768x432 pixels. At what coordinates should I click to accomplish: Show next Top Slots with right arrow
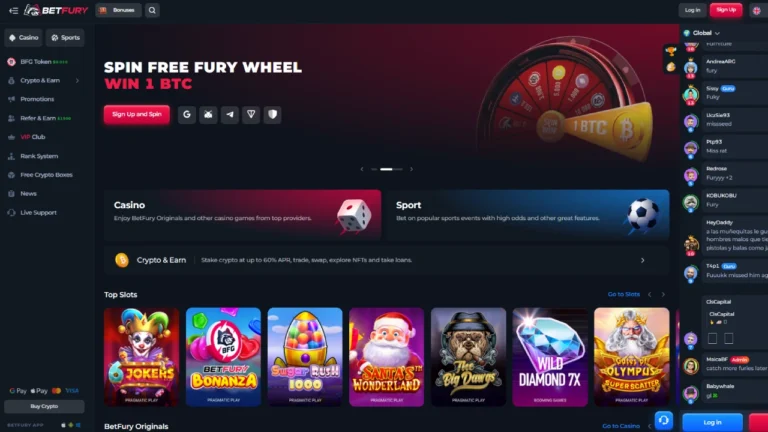point(663,294)
